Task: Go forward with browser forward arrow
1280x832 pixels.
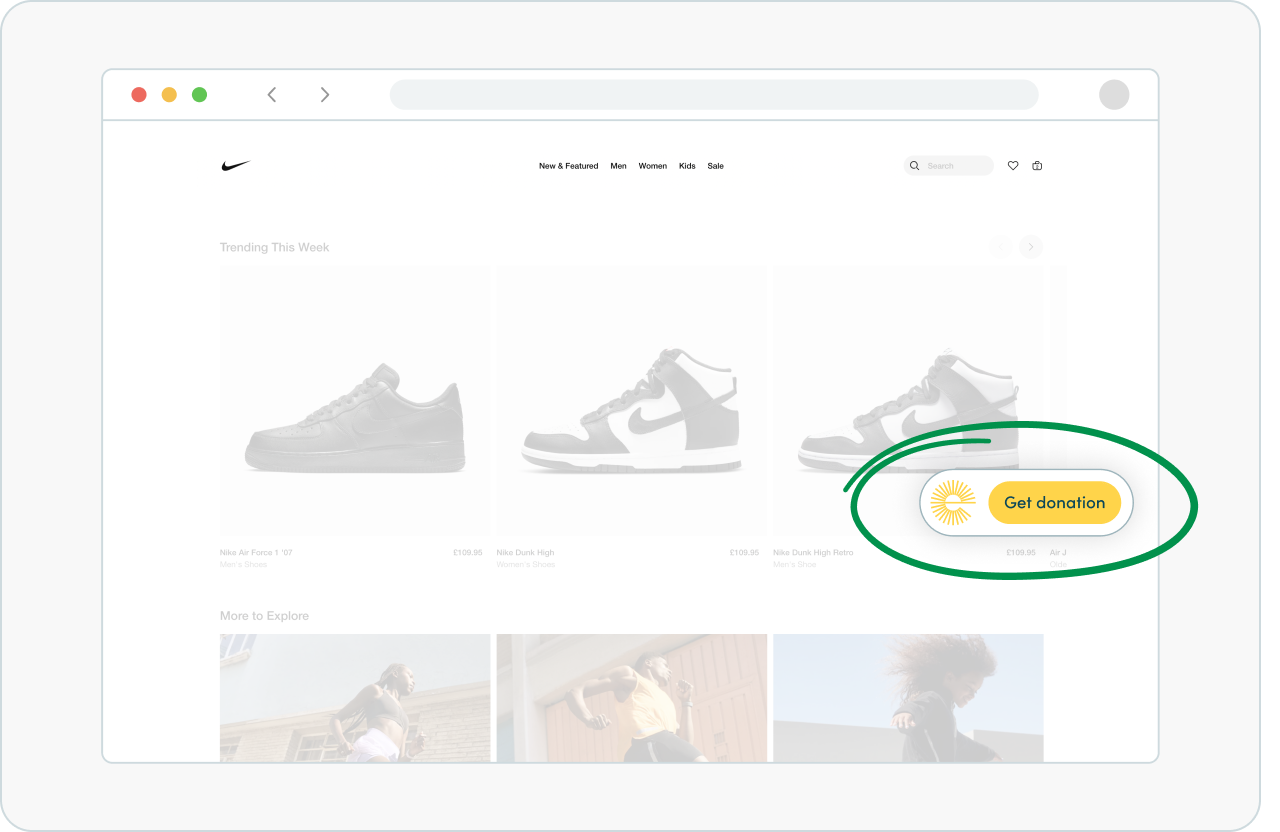Action: coord(324,95)
